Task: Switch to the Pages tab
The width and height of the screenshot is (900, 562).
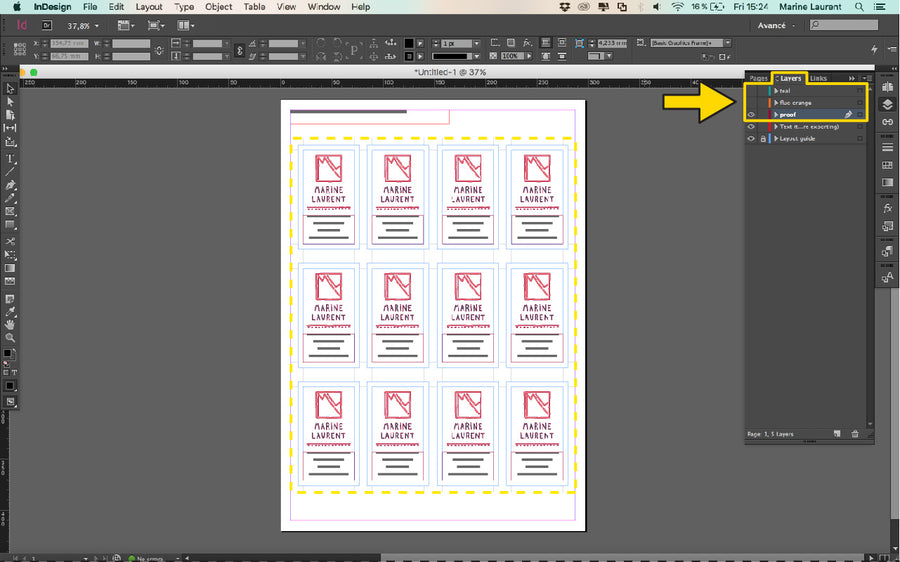Action: coord(758,79)
